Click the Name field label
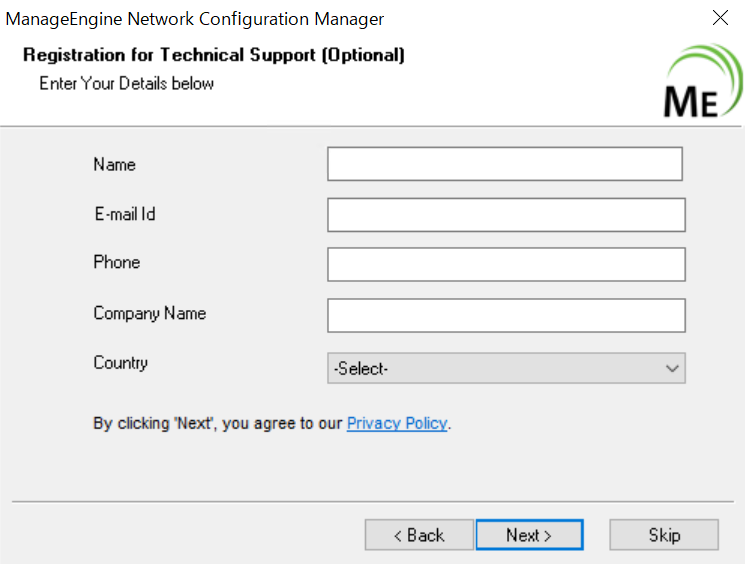This screenshot has width=745, height=564. [114, 164]
